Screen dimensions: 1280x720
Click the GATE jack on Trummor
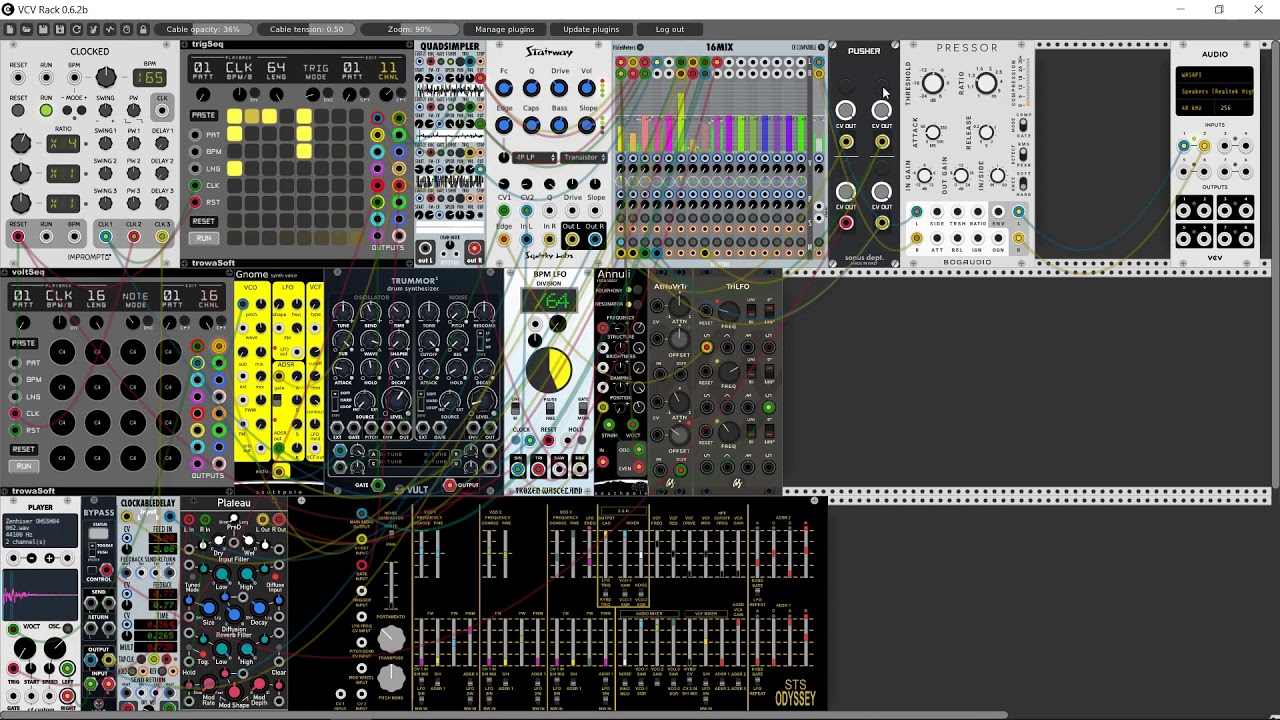pos(377,485)
